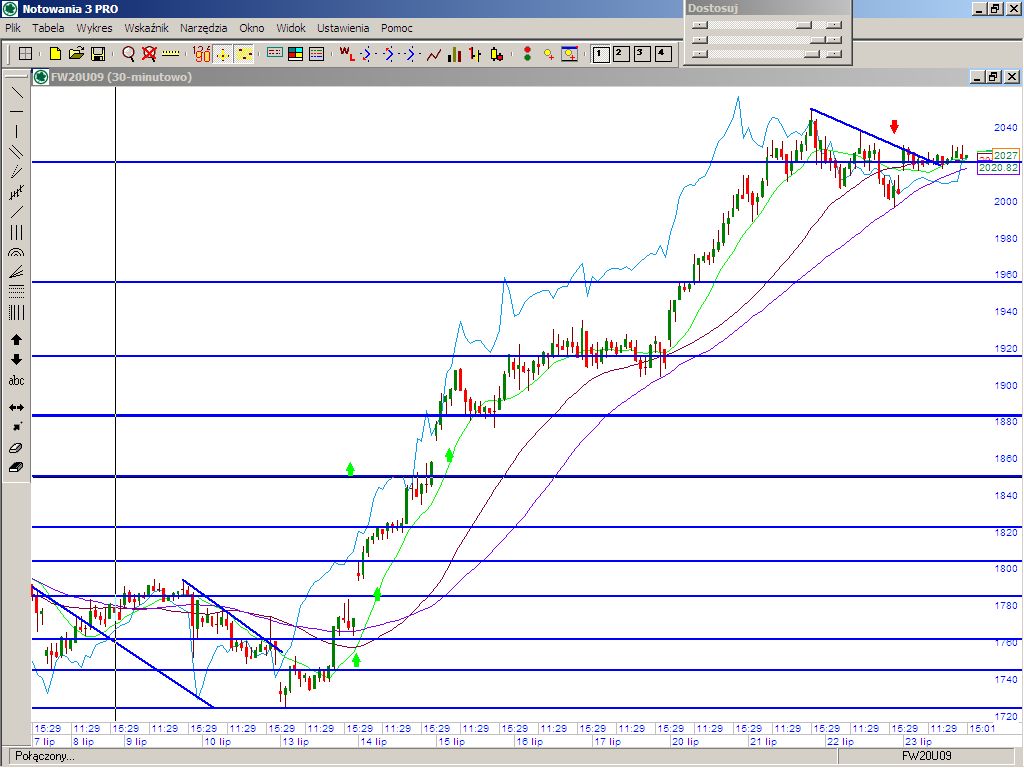Select the down arrow marker tool
The height and width of the screenshot is (768, 1024).
click(16, 360)
